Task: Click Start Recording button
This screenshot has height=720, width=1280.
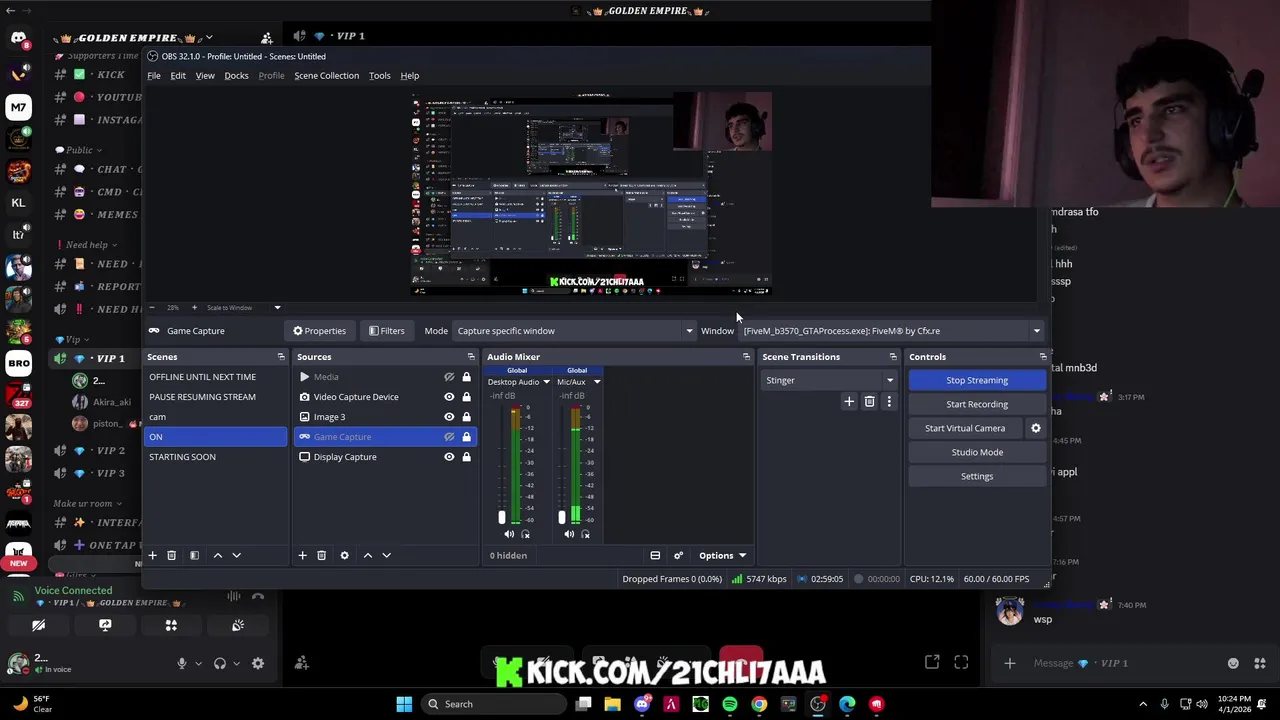Action: 977,404
